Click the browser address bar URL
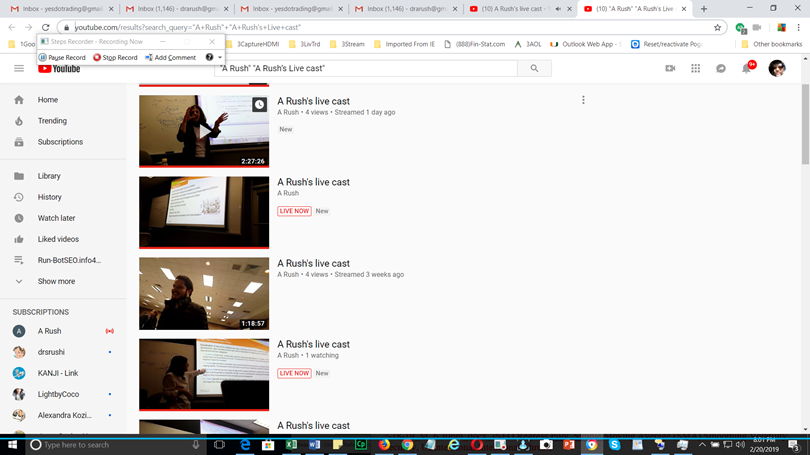The image size is (810, 455). [188, 27]
